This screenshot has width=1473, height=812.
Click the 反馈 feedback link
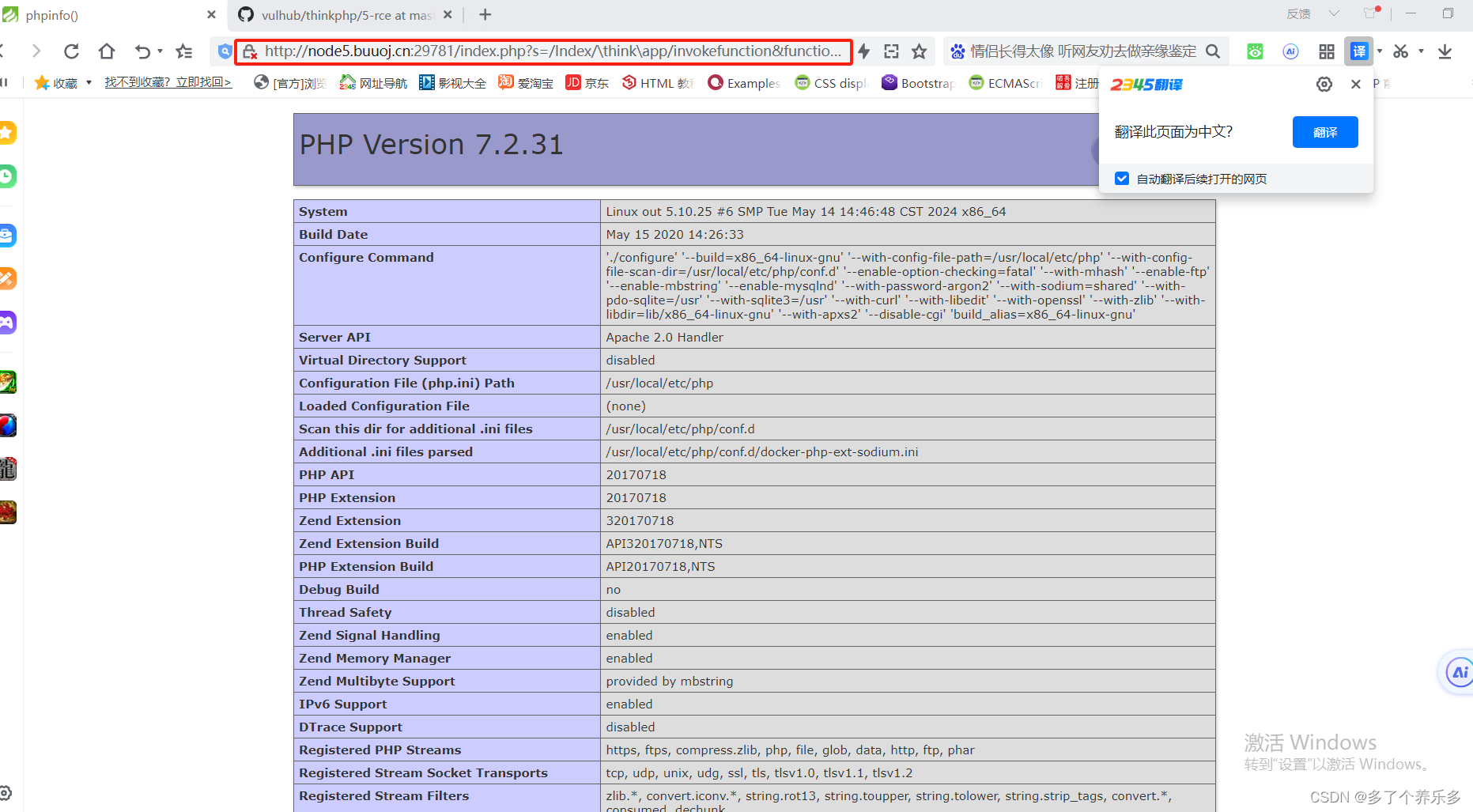pos(1298,14)
